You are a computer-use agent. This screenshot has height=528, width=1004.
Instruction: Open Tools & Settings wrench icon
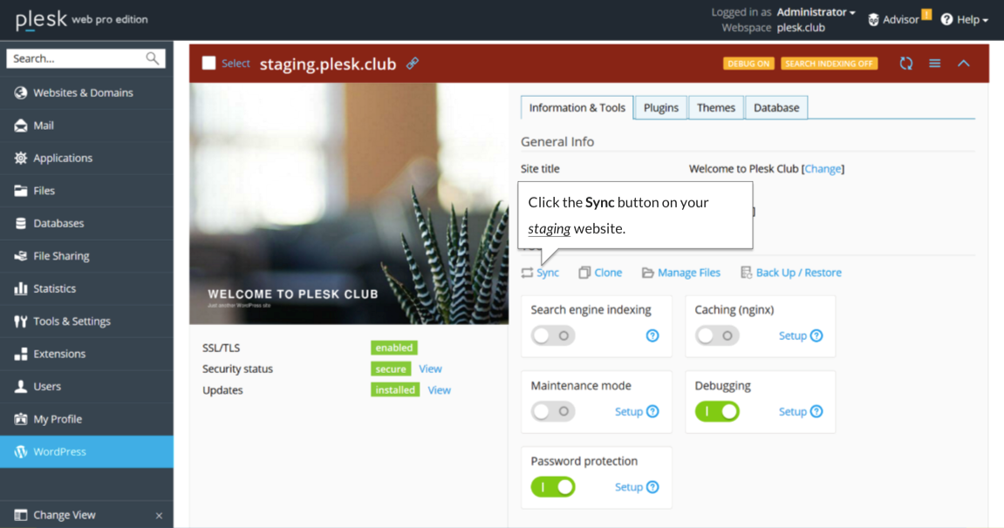pos(20,321)
